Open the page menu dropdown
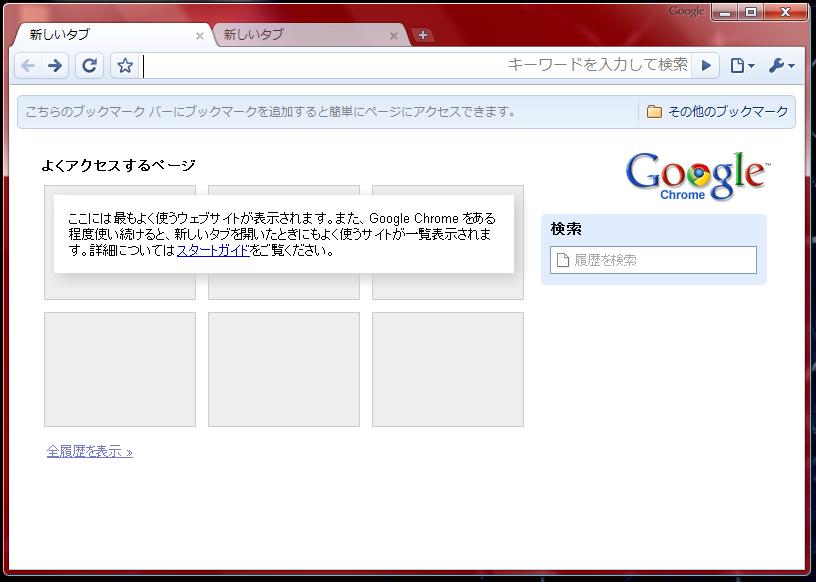Screen dimensions: 816x582 point(742,66)
